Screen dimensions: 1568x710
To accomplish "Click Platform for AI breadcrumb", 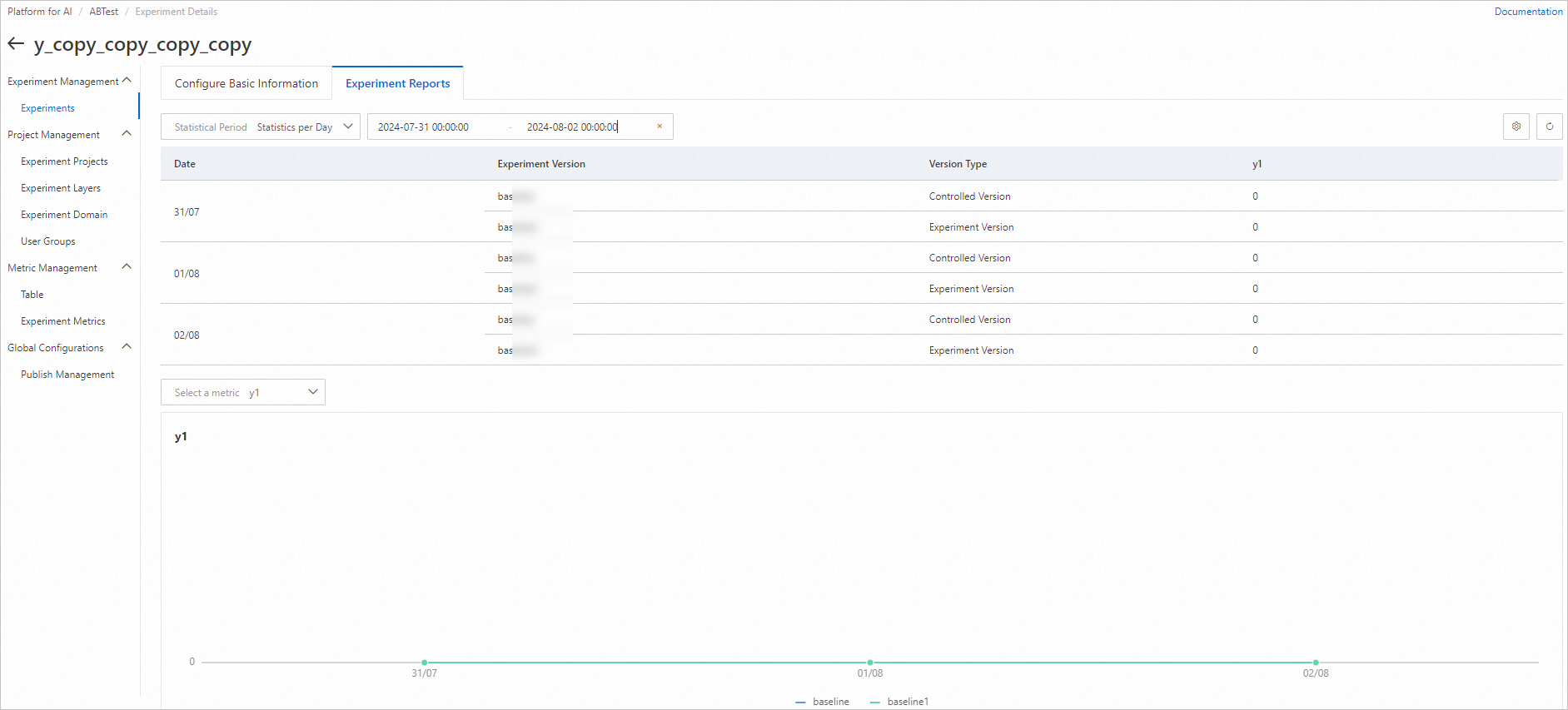I will (x=40, y=12).
